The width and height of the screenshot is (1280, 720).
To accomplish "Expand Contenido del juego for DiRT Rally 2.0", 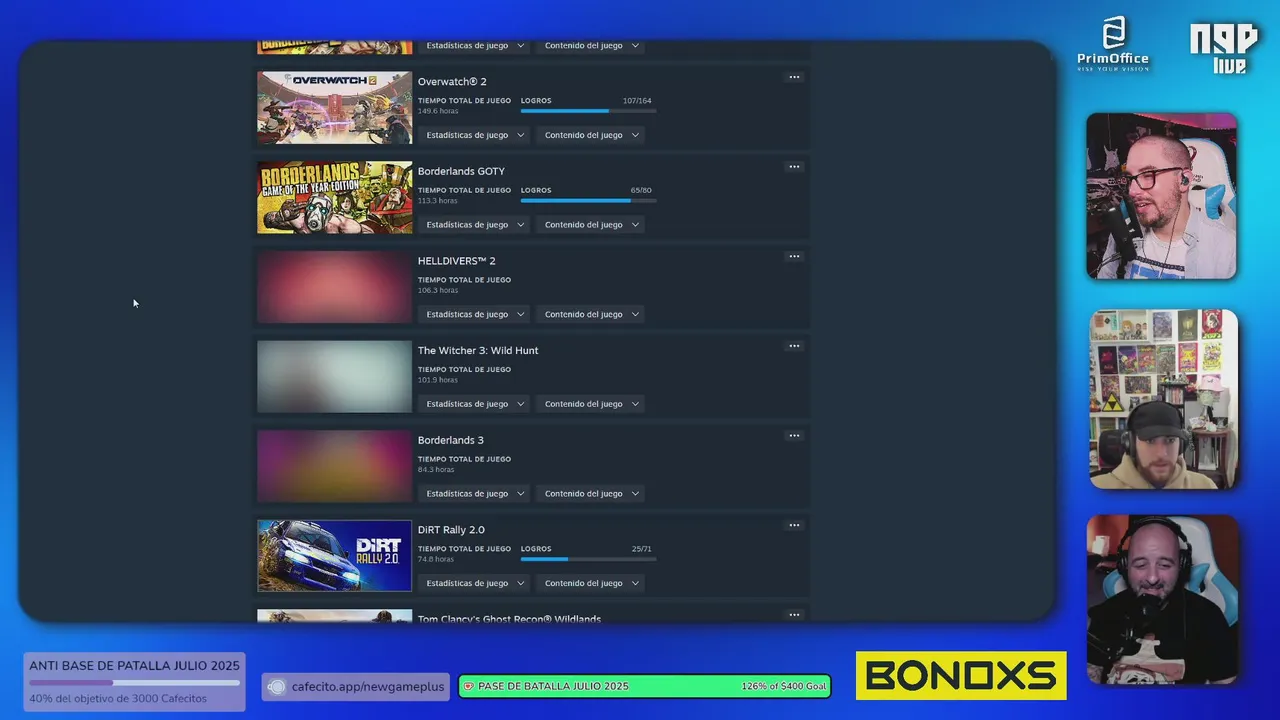I will pos(591,583).
